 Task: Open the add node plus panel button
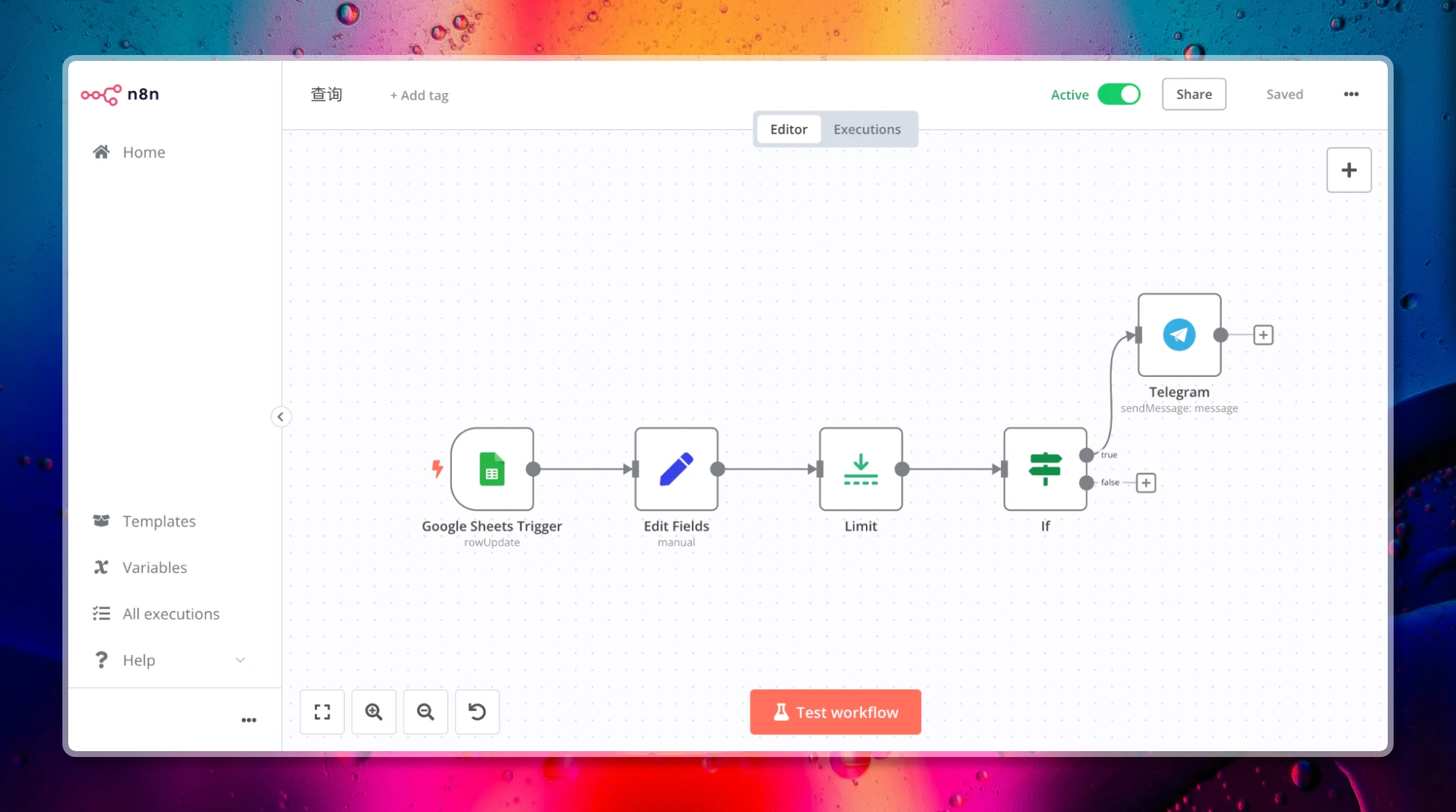(1349, 170)
